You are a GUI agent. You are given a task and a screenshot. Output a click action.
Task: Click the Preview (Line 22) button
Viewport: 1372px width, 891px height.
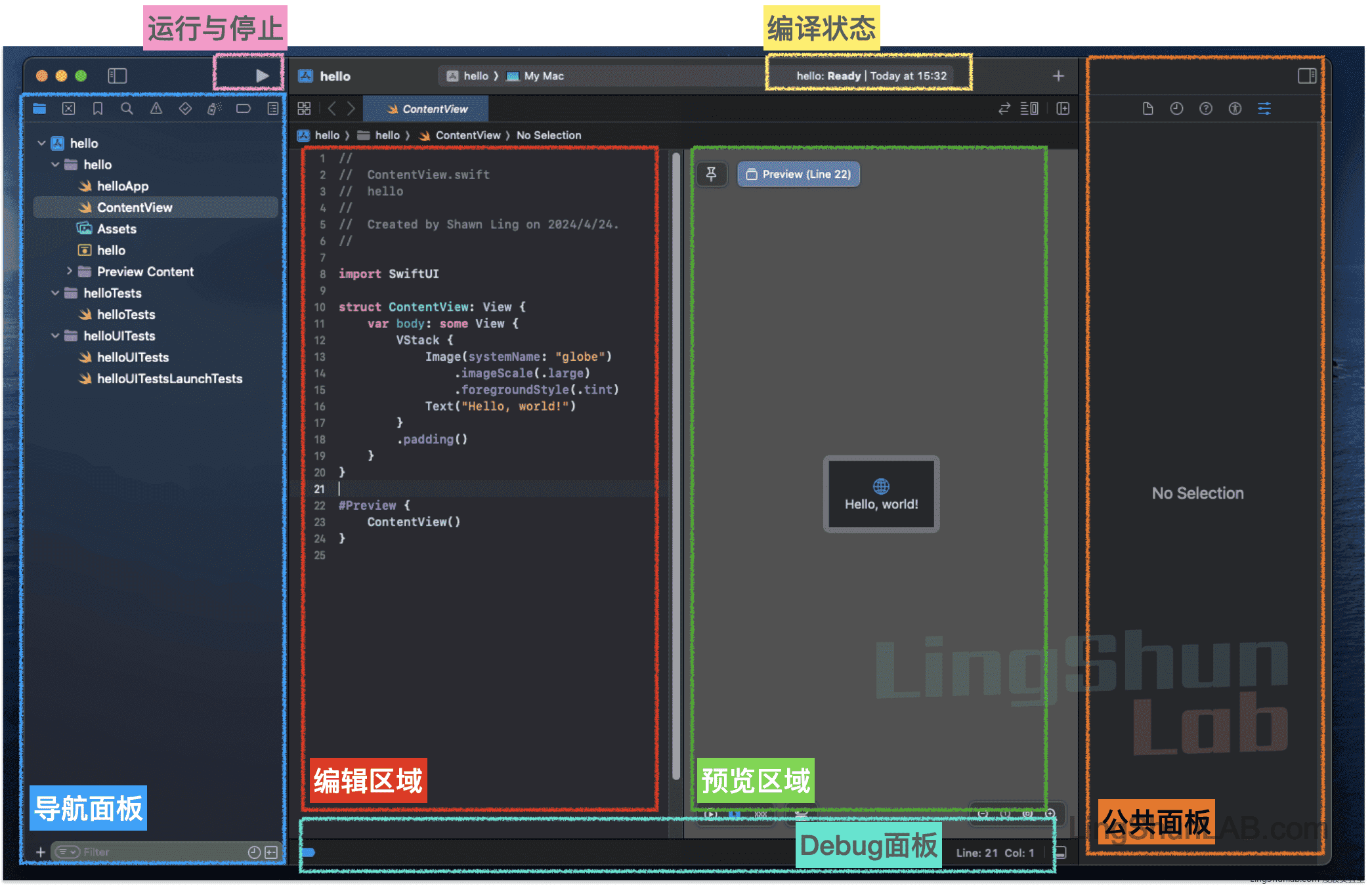point(798,174)
